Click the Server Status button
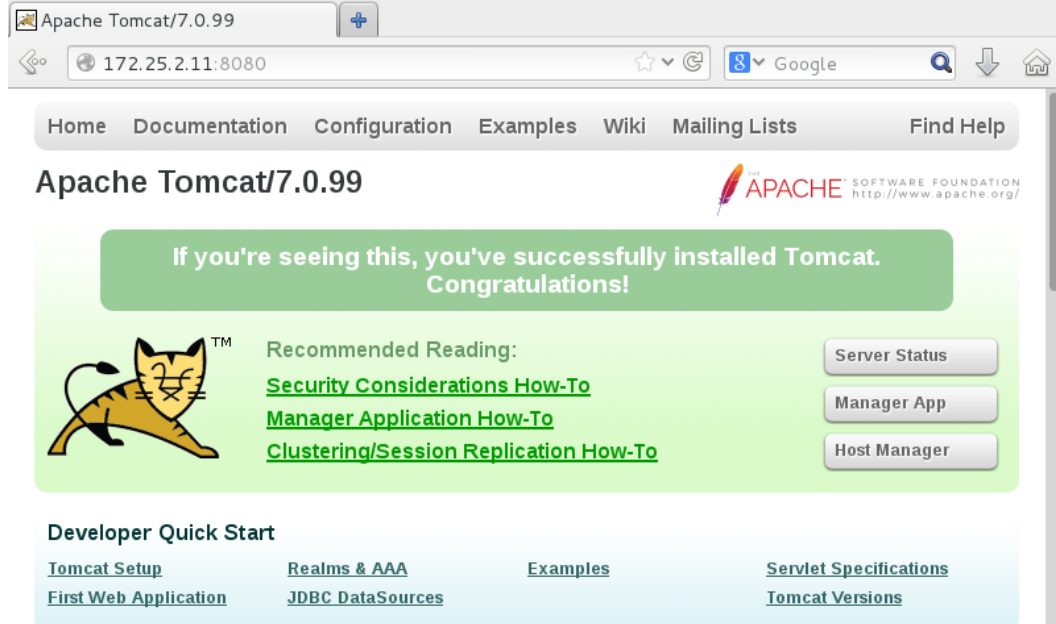Image resolution: width=1056 pixels, height=624 pixels. coord(911,356)
